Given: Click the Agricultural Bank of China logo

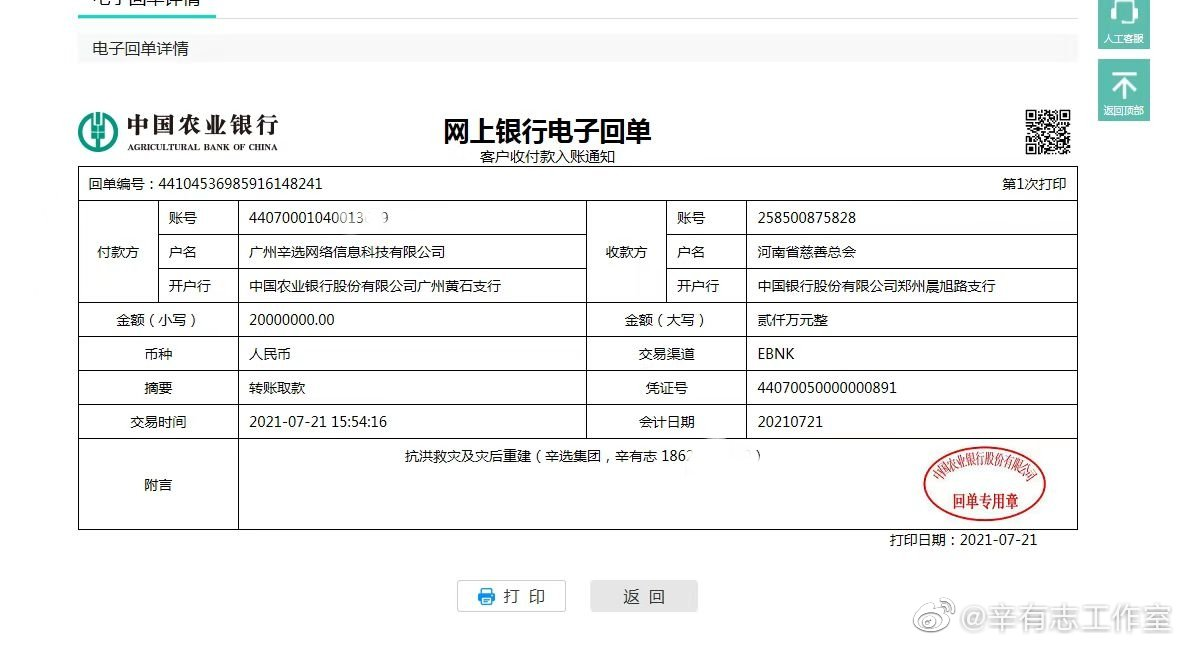Looking at the screenshot, I should (x=178, y=132).
